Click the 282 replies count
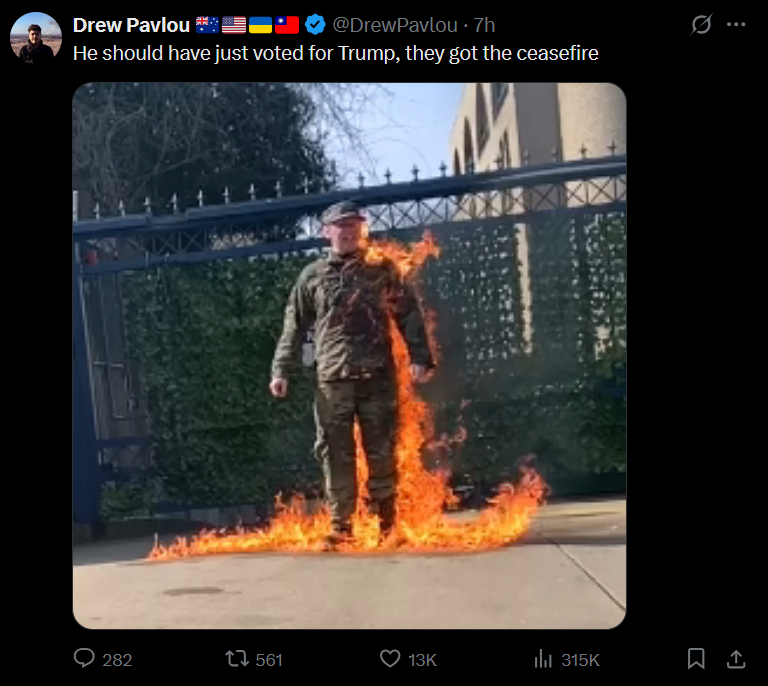The height and width of the screenshot is (686, 768). point(117,660)
